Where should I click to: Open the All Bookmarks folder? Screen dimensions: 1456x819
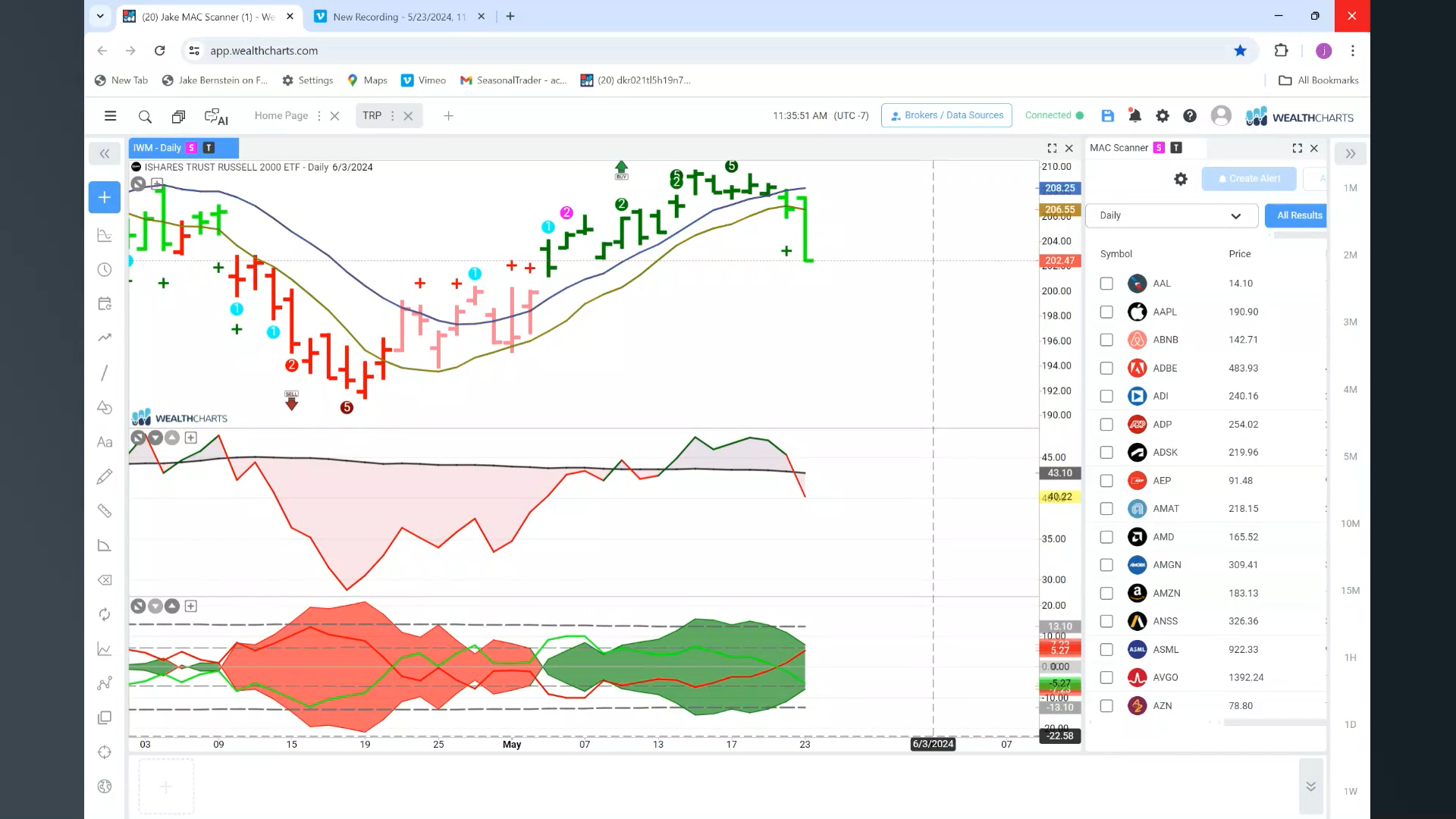point(1319,80)
